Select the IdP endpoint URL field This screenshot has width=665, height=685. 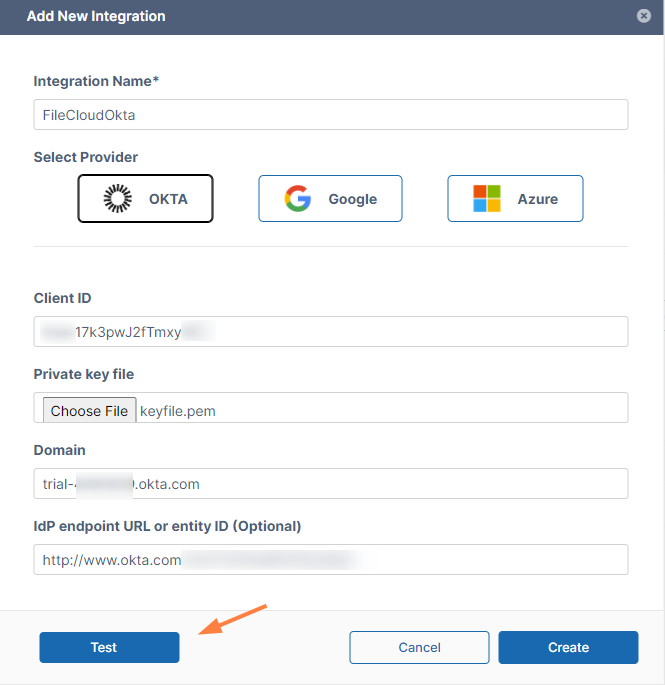click(330, 560)
